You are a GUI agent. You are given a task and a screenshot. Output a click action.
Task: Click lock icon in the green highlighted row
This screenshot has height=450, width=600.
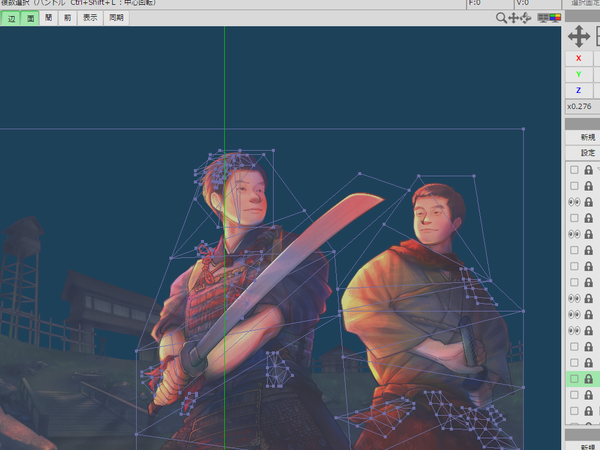(589, 379)
